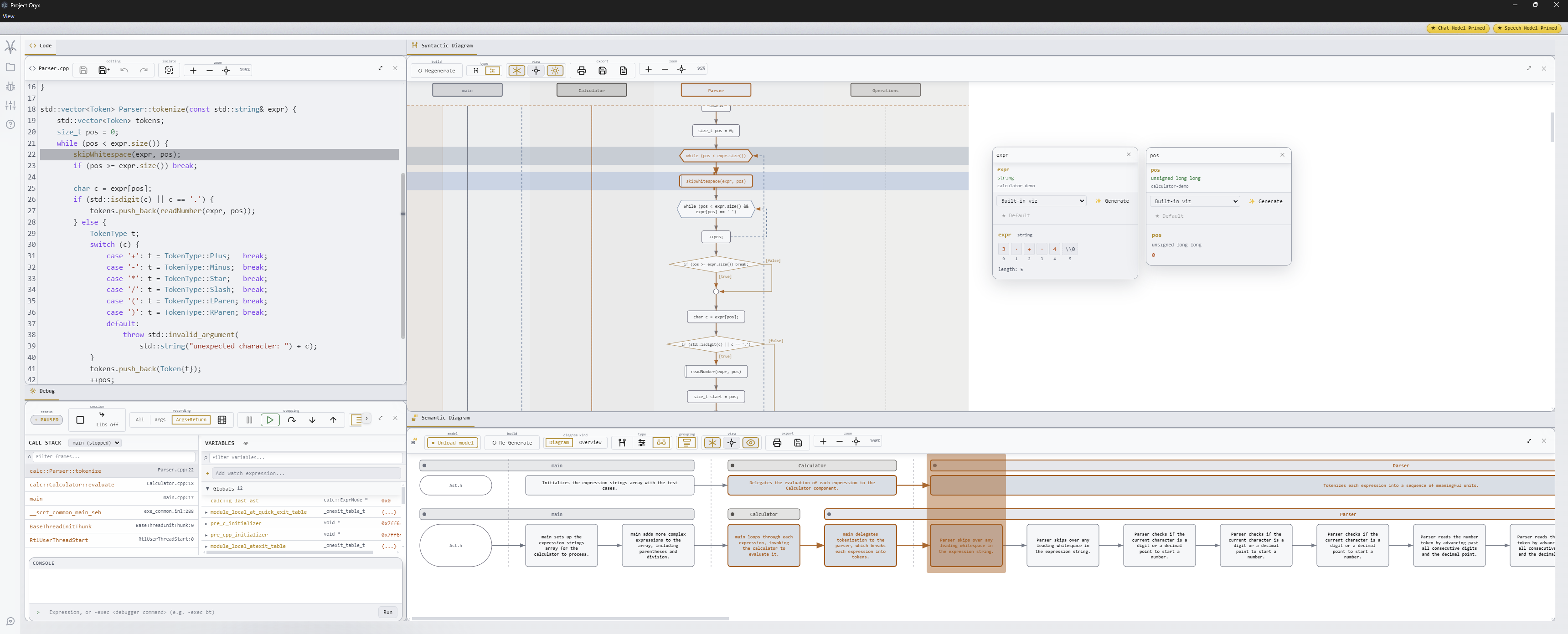Select the Syntactic Diagram tab
Screen dimensions: 1568x634
[x=443, y=46]
